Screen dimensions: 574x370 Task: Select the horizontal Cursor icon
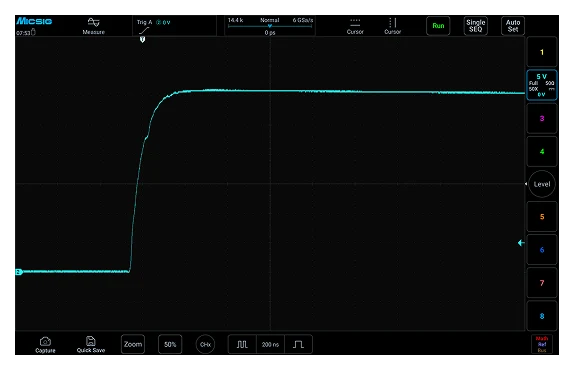click(355, 23)
